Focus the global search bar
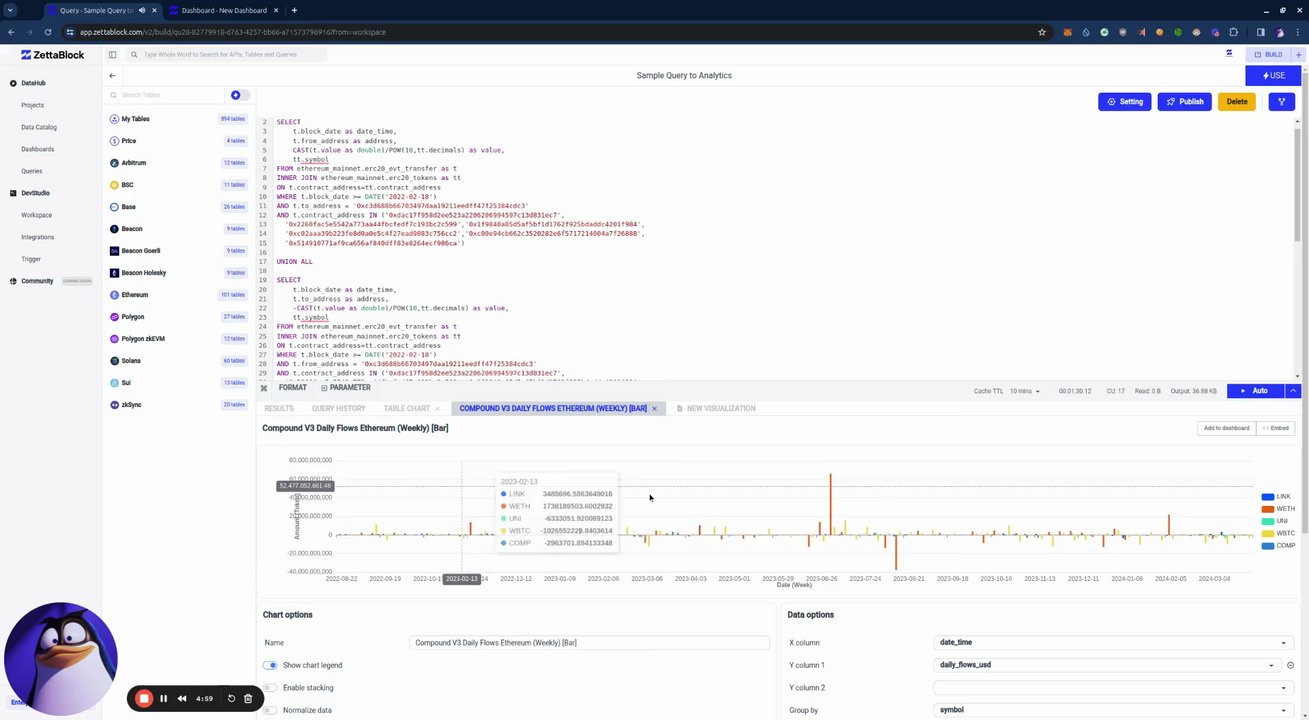The width and height of the screenshot is (1309, 720). 228,55
